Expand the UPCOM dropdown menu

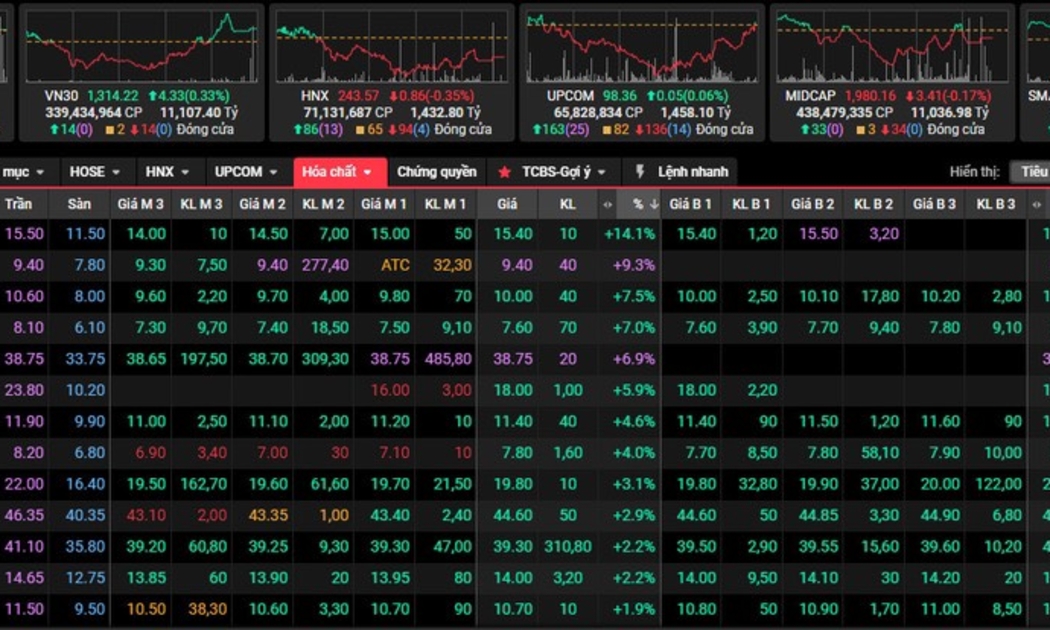coord(246,172)
